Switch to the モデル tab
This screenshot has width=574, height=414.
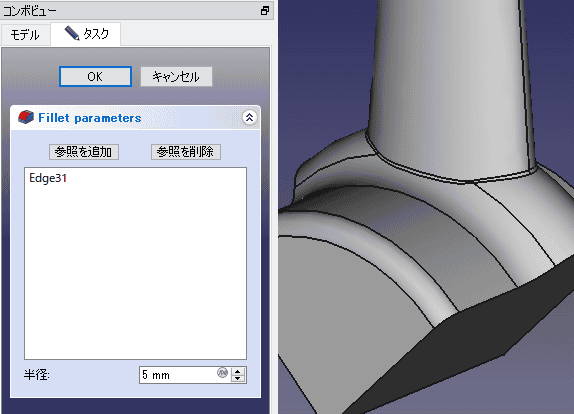(25, 35)
